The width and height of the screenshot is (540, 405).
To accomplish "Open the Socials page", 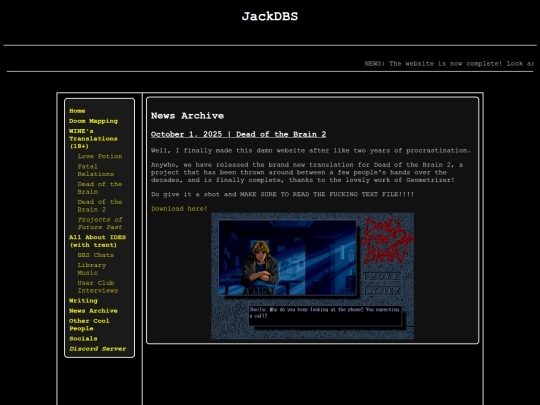I will (83, 339).
